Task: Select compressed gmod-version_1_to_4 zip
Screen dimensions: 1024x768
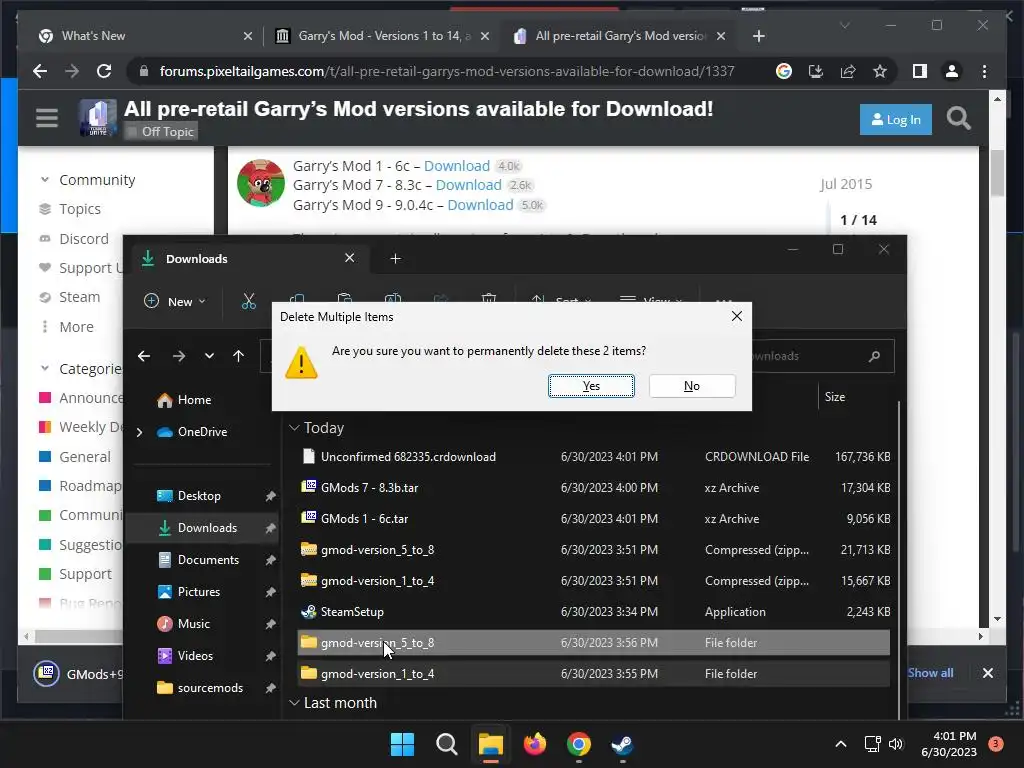Action: (x=593, y=581)
